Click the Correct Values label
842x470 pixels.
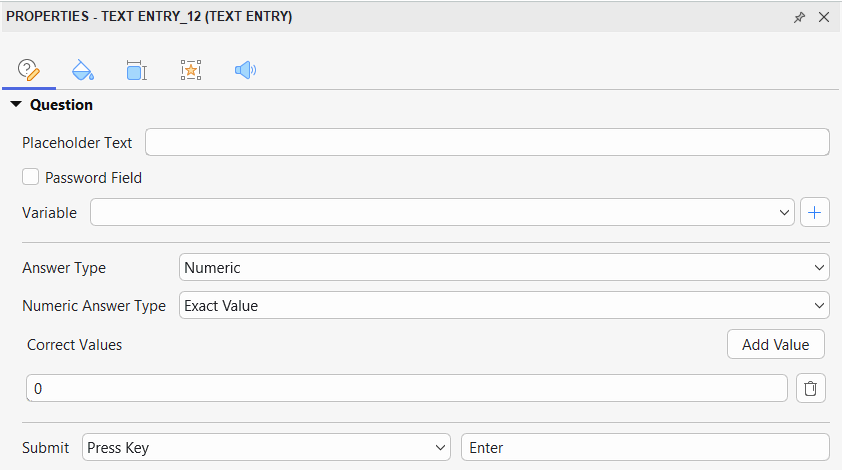(x=75, y=345)
